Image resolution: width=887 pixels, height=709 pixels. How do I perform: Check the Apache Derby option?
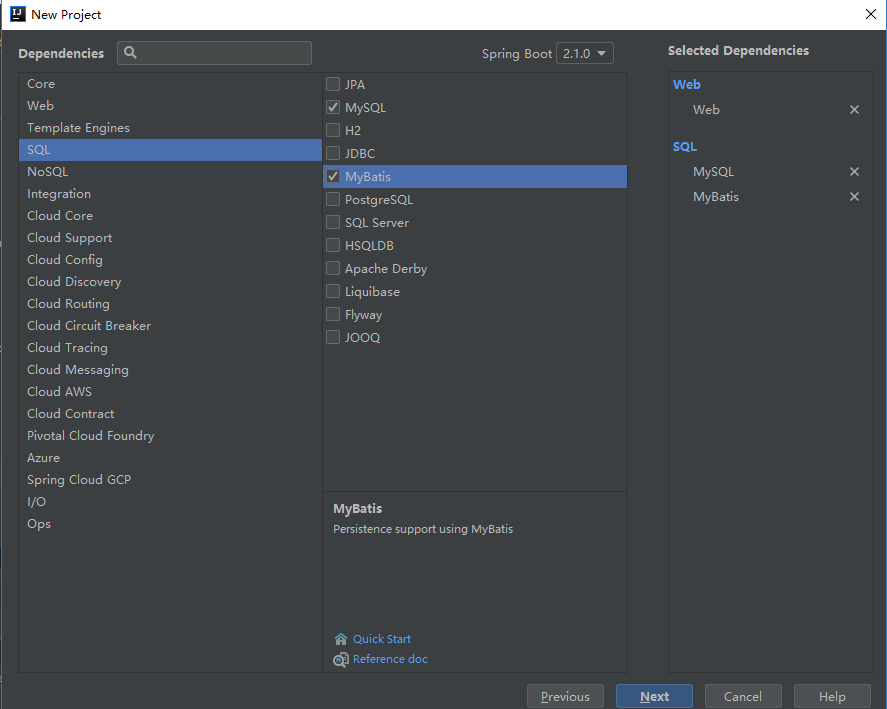point(333,268)
